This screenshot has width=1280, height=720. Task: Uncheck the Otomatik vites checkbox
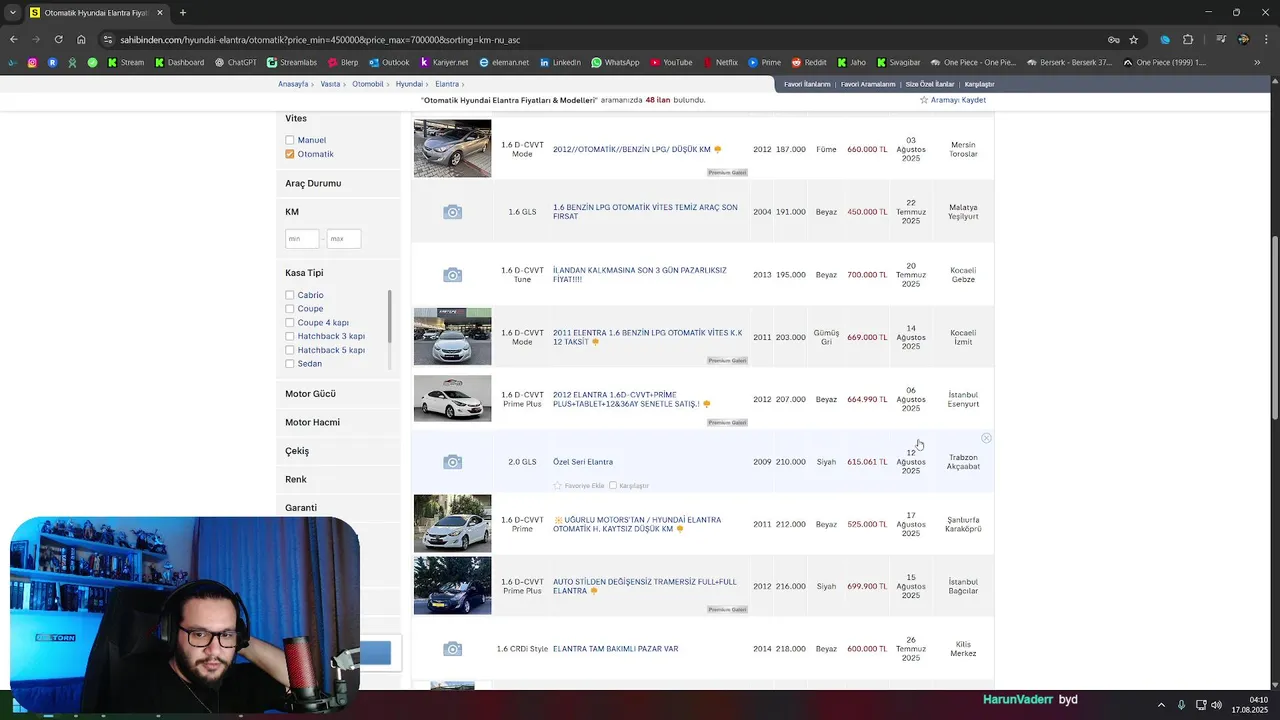tap(290, 154)
